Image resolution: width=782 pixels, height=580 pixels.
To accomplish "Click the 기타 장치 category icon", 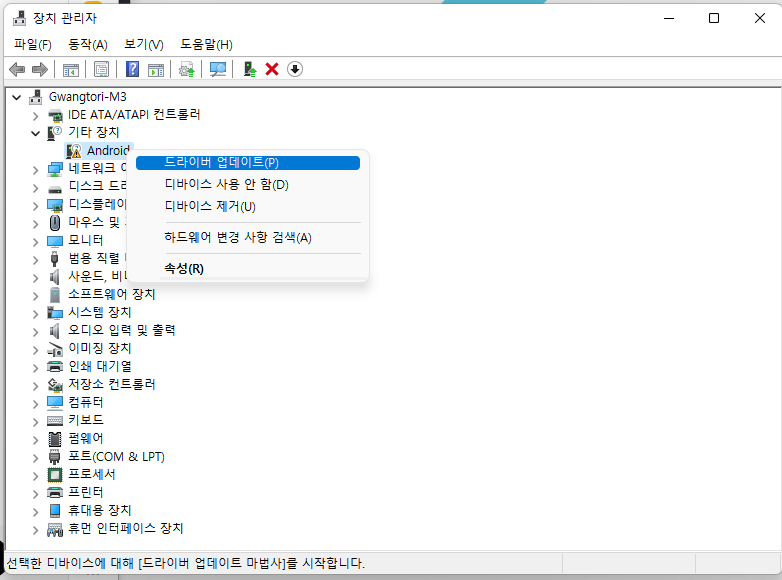I will (x=54, y=133).
